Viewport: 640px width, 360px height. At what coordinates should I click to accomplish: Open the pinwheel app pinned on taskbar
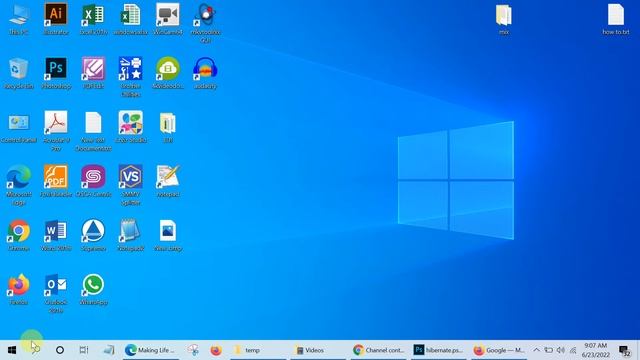pyautogui.click(x=193, y=350)
